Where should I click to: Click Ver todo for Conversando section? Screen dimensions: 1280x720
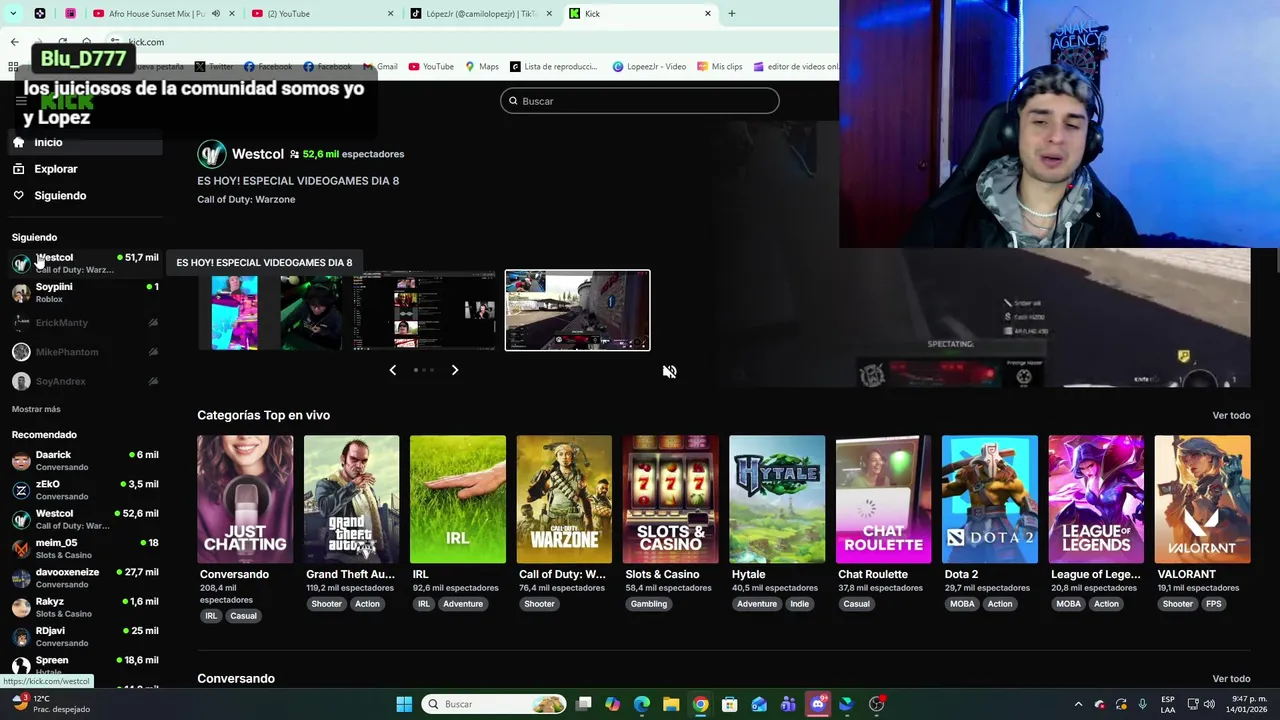(1231, 679)
